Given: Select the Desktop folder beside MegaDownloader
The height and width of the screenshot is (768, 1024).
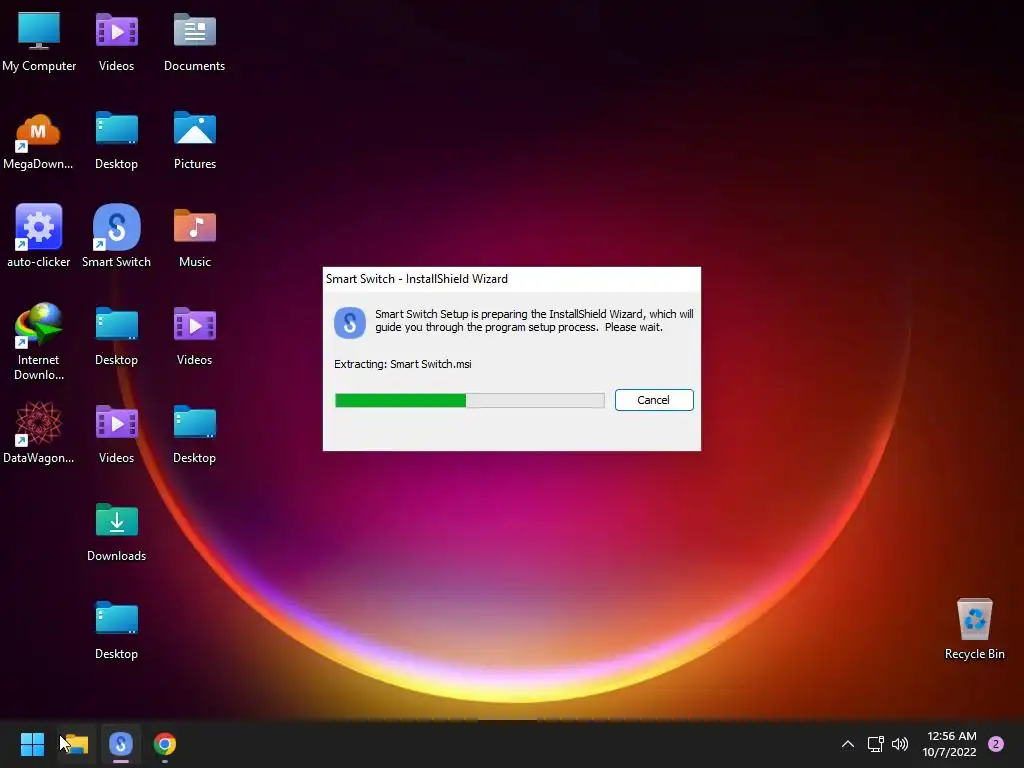Looking at the screenshot, I should point(116,140).
